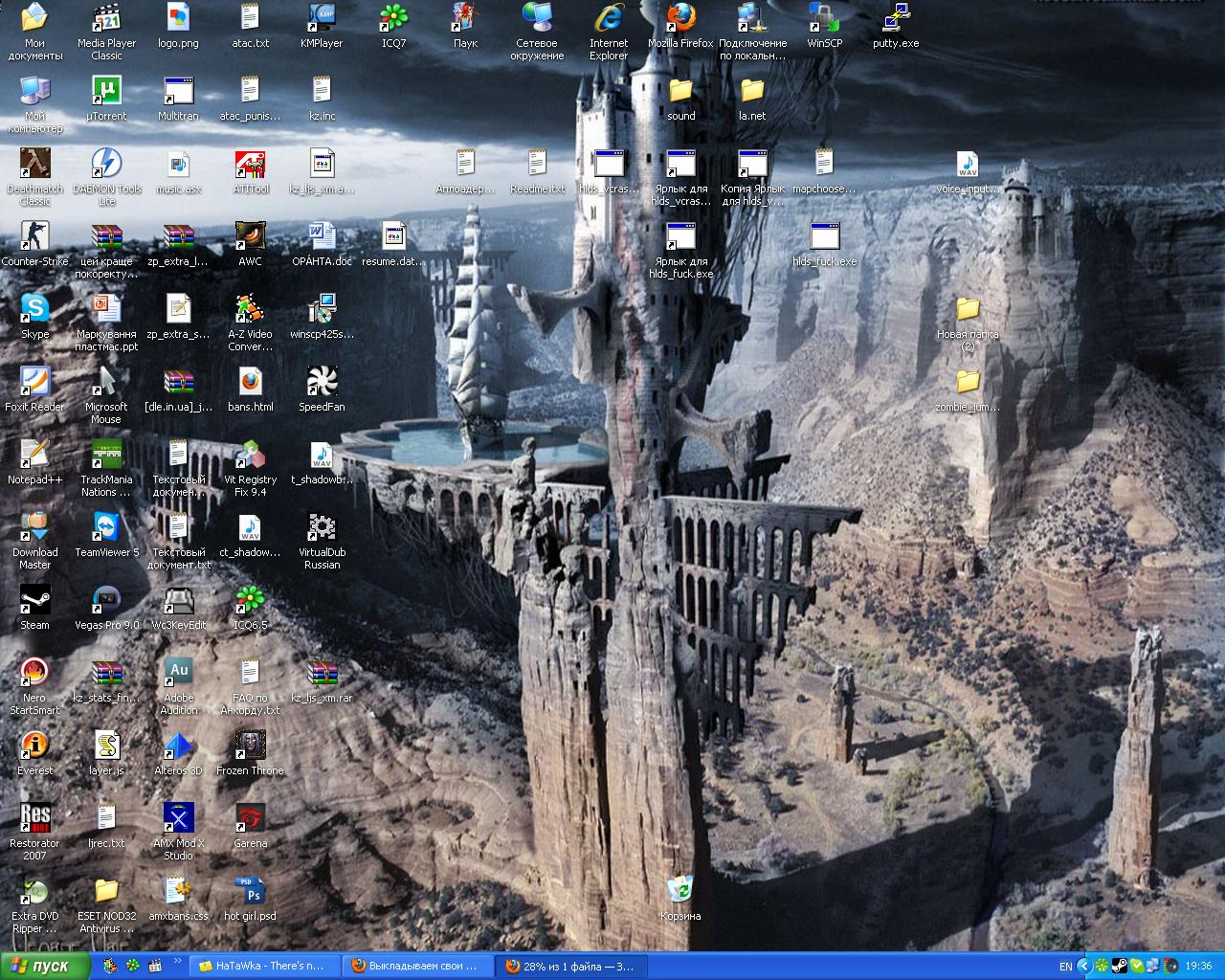This screenshot has height=980, width=1225.
Task: Show hidden system tray icons arrow
Action: click(1084, 967)
